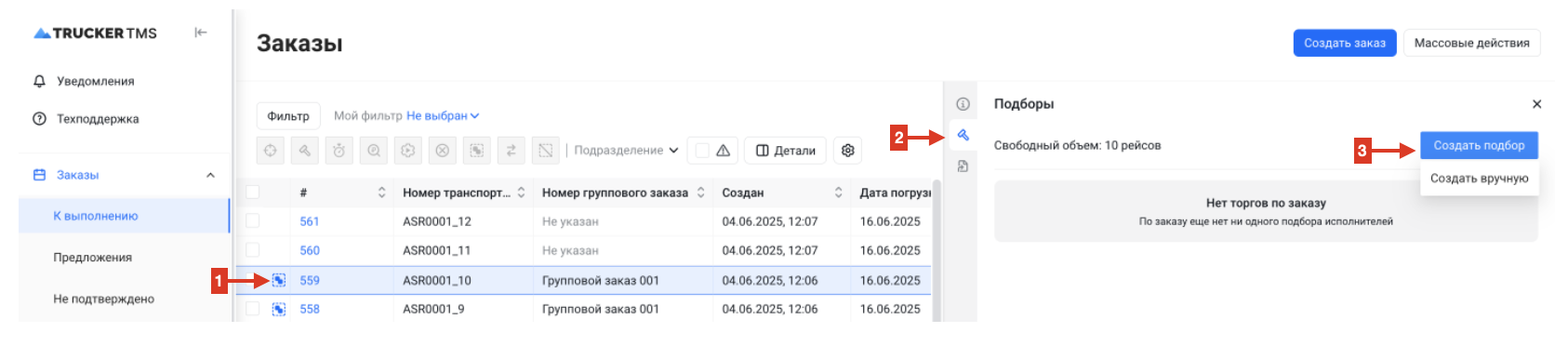Click the Создать заказ button
The image size is (1568, 346).
[1344, 43]
